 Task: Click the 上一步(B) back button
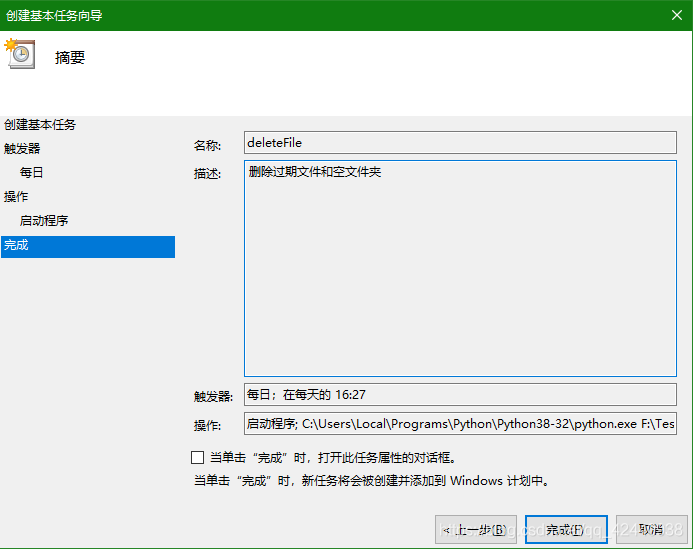point(476,529)
